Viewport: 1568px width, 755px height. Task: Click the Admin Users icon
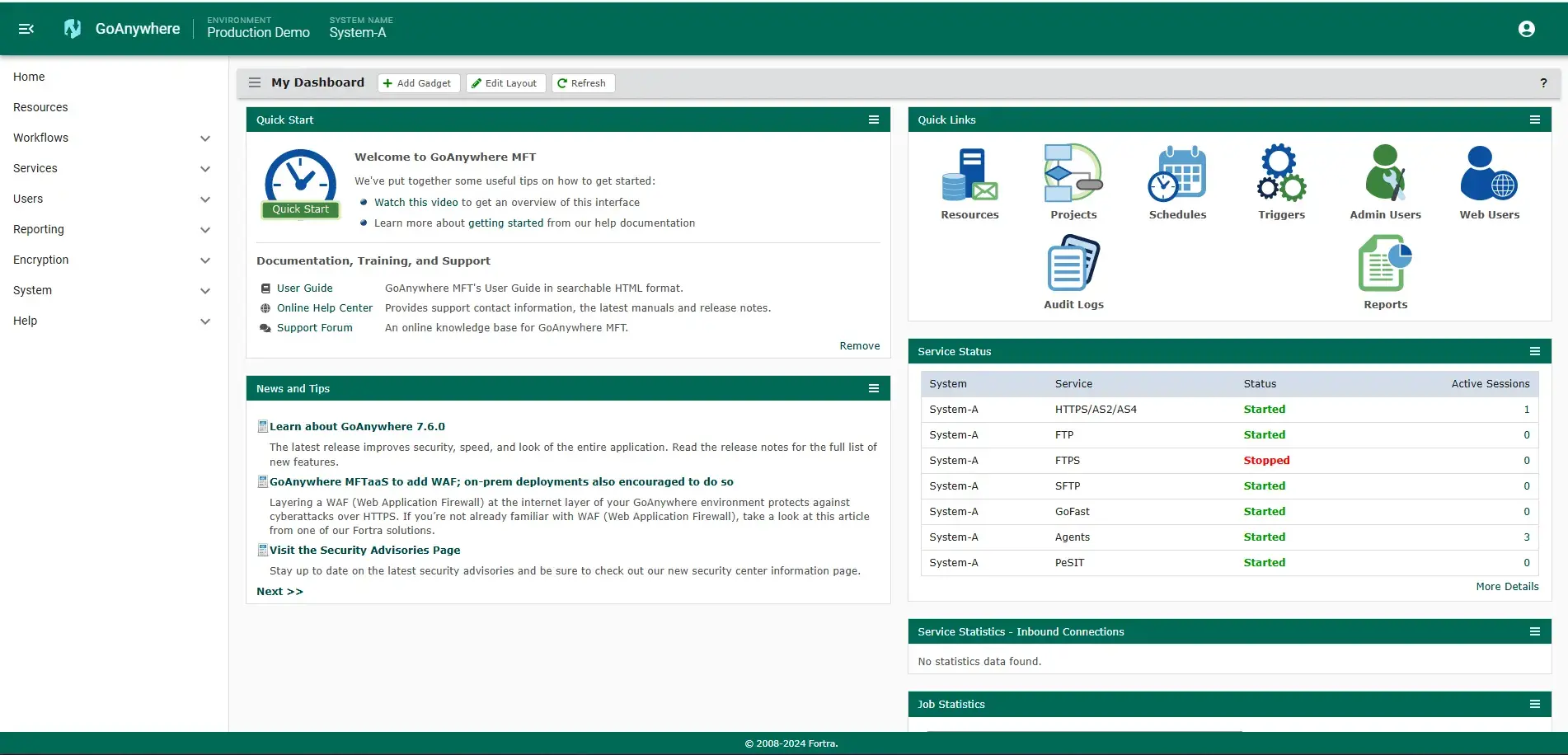pyautogui.click(x=1385, y=174)
